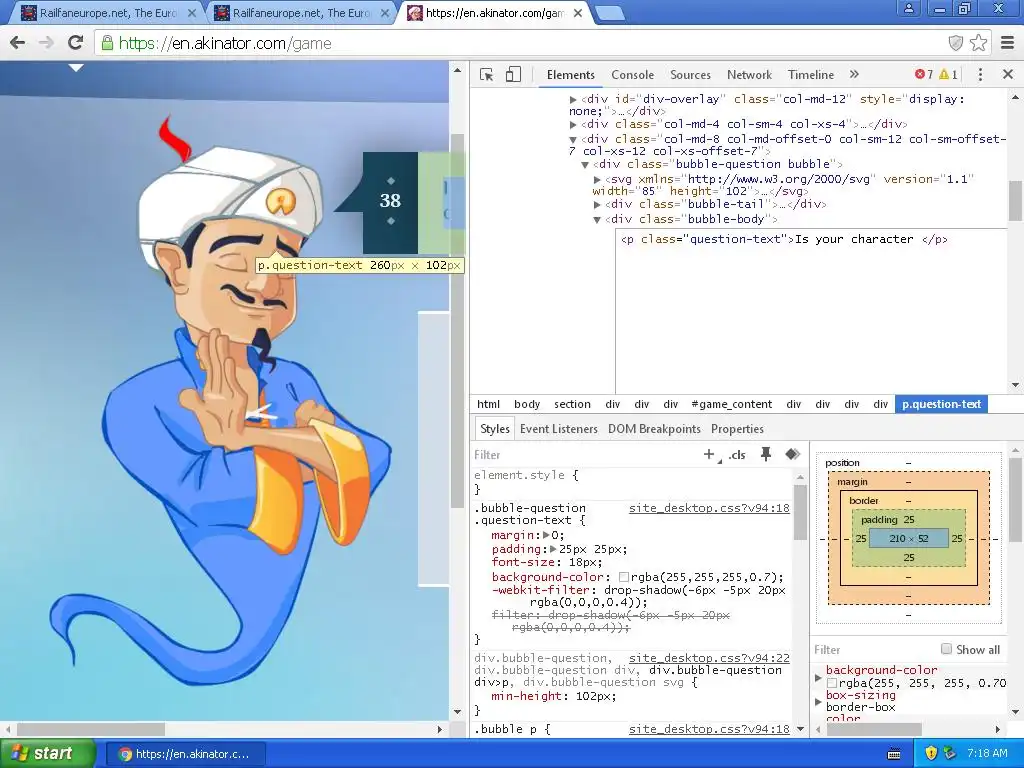This screenshot has height=768, width=1024.
Task: Click the question-text paragraph in DOM tree
Action: pyautogui.click(x=784, y=239)
